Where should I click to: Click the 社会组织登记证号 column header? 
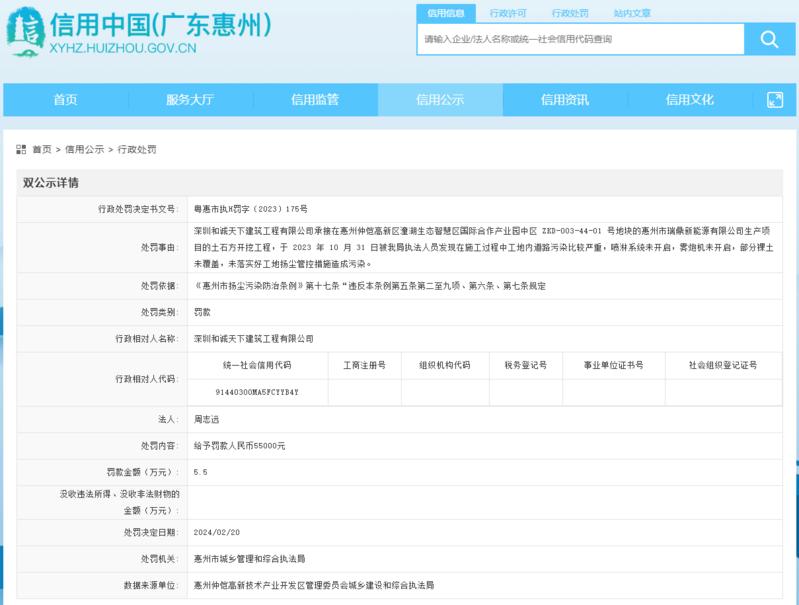(x=723, y=365)
